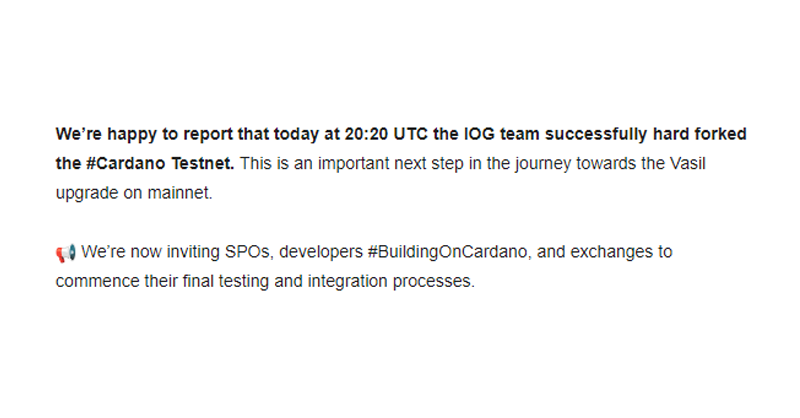Click the word "developers" in second paragraph
The image size is (800, 418).
tap(321, 252)
